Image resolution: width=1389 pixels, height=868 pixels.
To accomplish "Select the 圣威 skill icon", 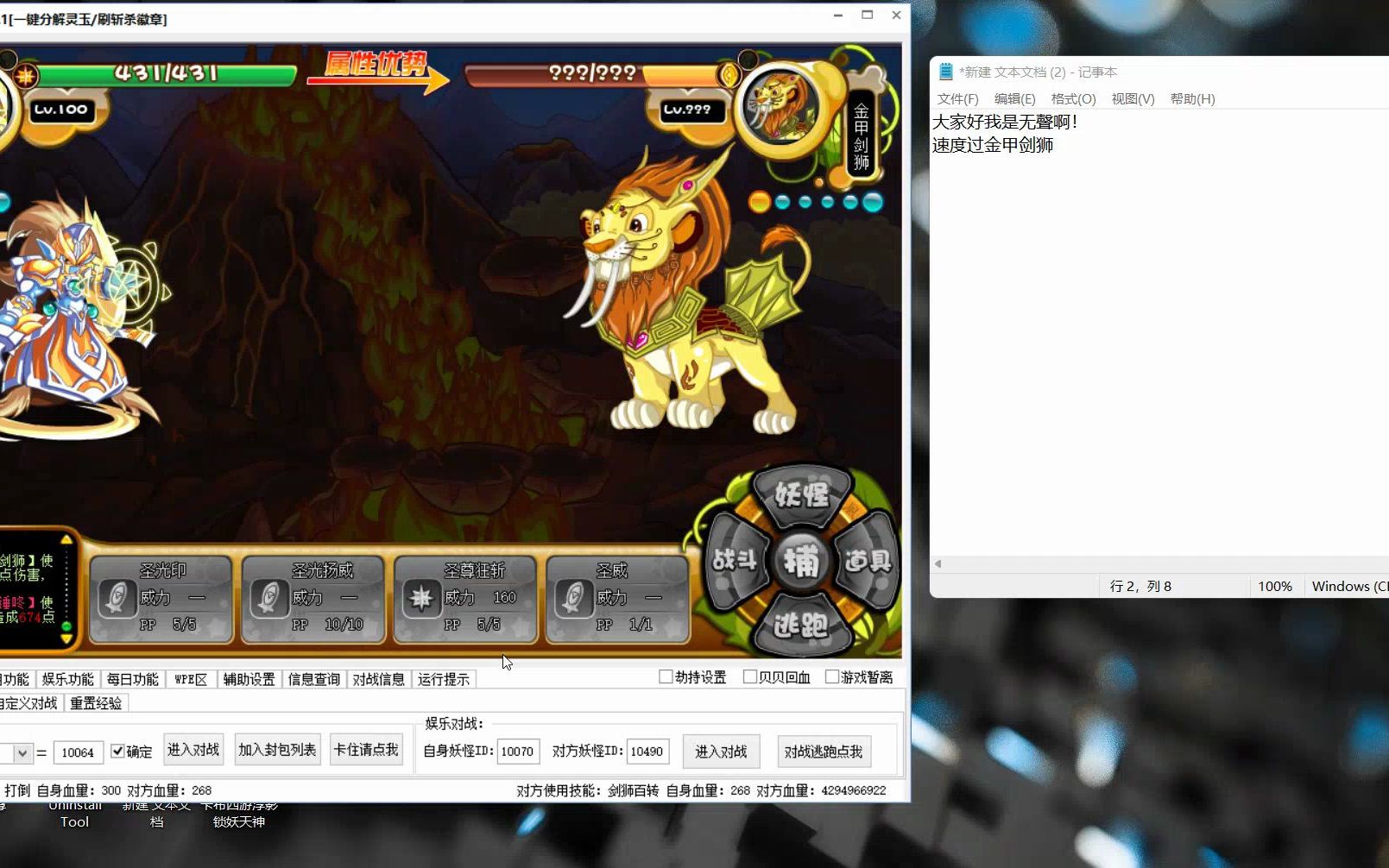I will [573, 598].
